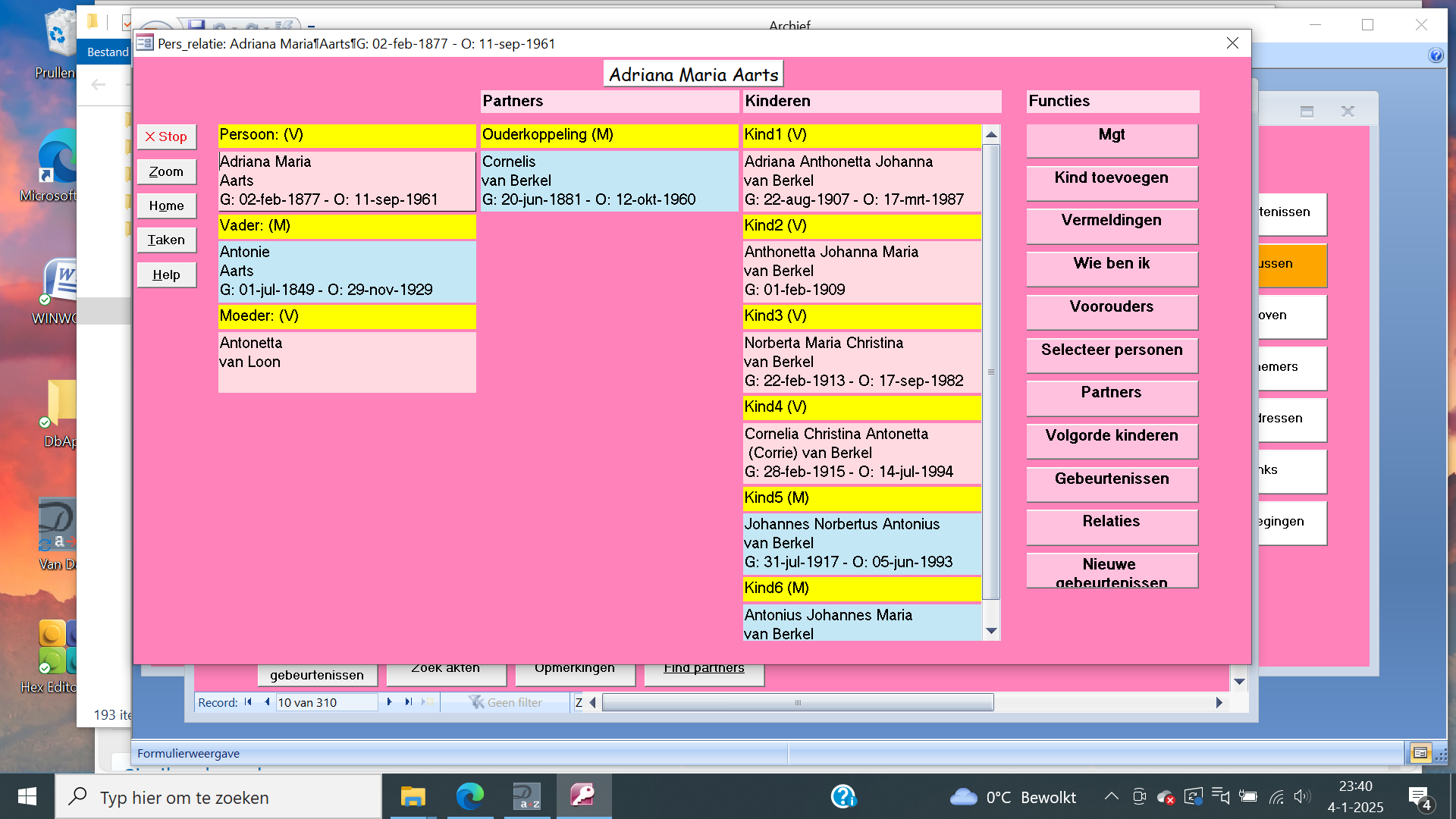Go to the previous record
The height and width of the screenshot is (819, 1456).
[x=266, y=702]
